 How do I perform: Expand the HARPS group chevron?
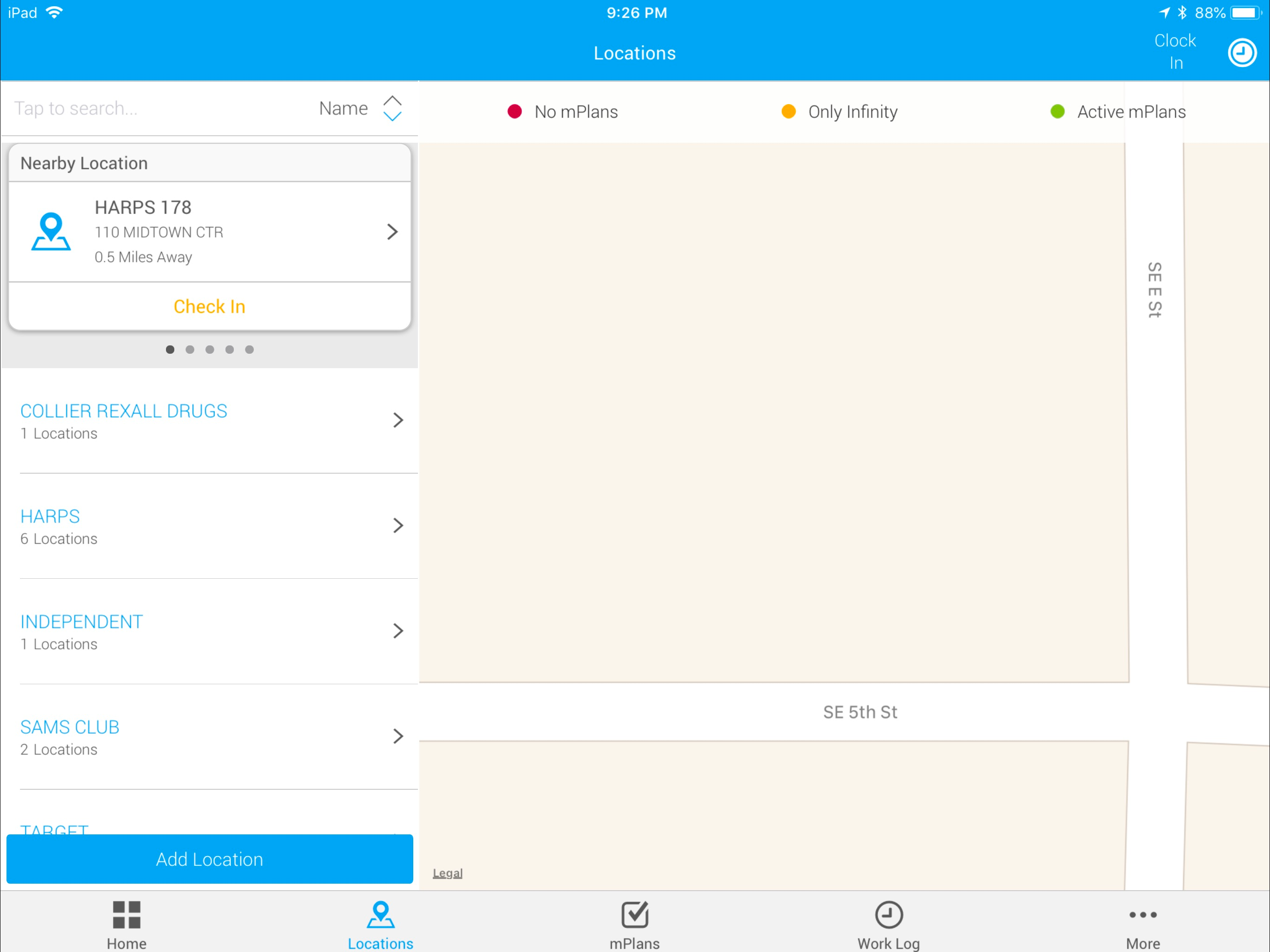click(x=398, y=525)
